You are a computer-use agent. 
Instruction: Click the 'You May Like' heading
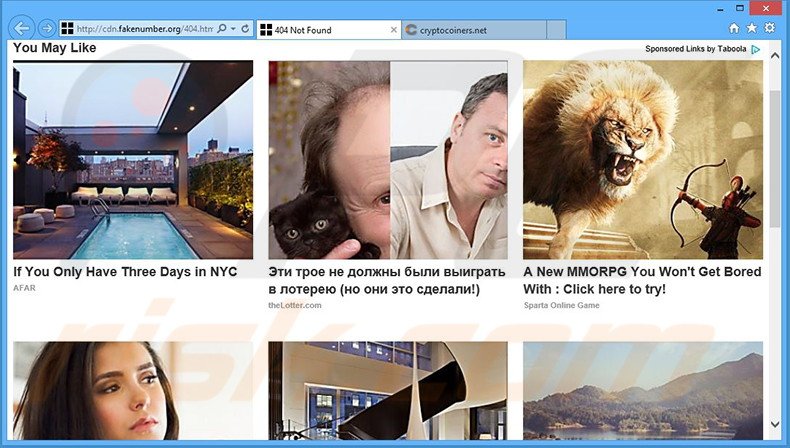[x=54, y=48]
